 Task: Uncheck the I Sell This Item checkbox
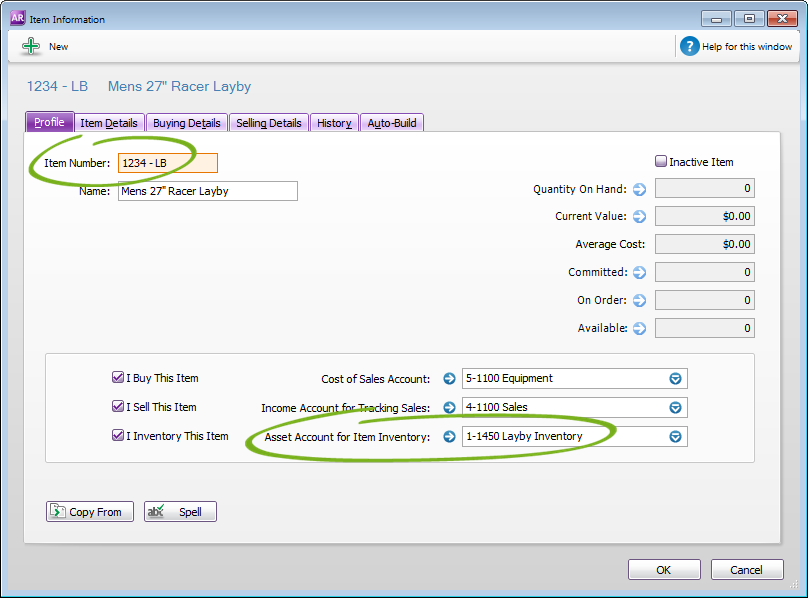(x=117, y=407)
